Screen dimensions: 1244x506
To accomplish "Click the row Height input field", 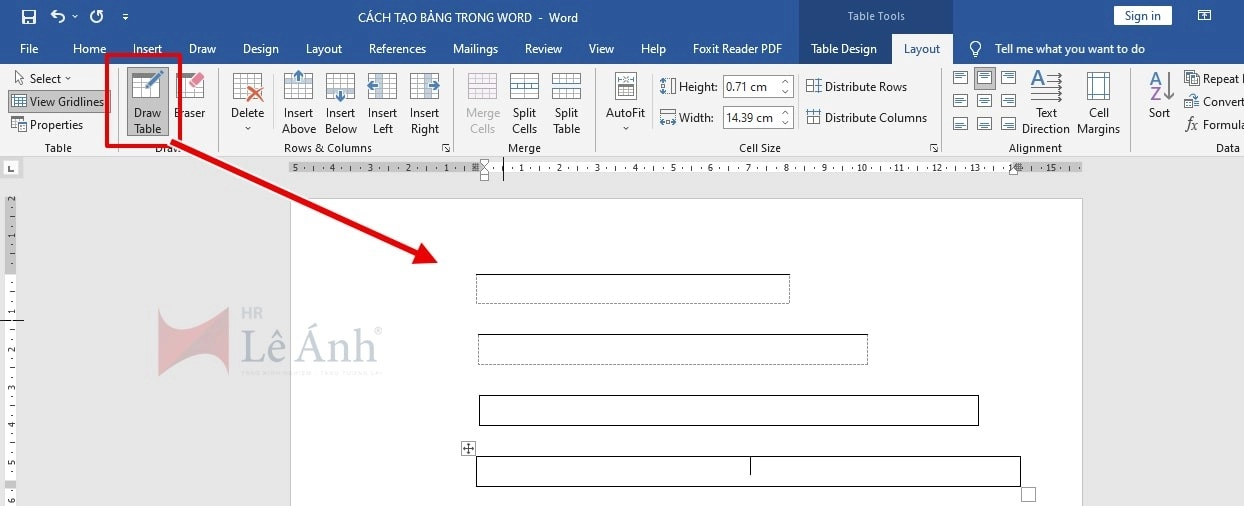I will [x=750, y=87].
